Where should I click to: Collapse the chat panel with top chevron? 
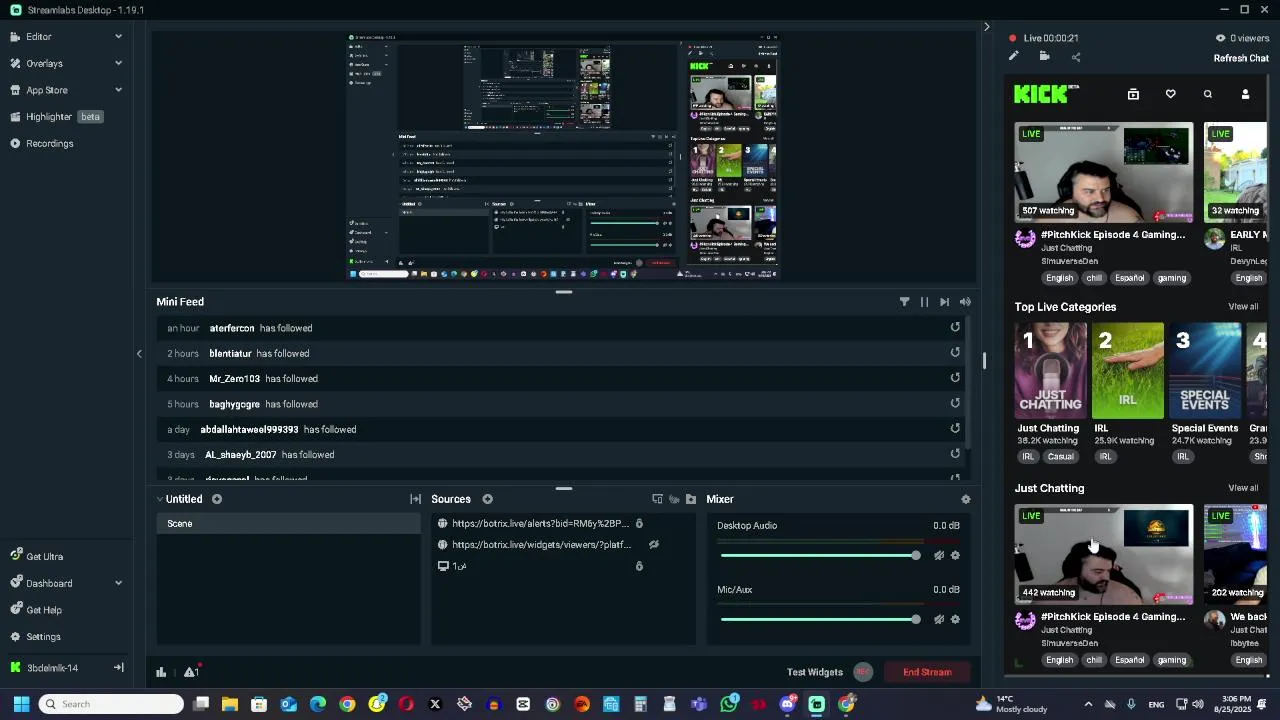coord(986,27)
